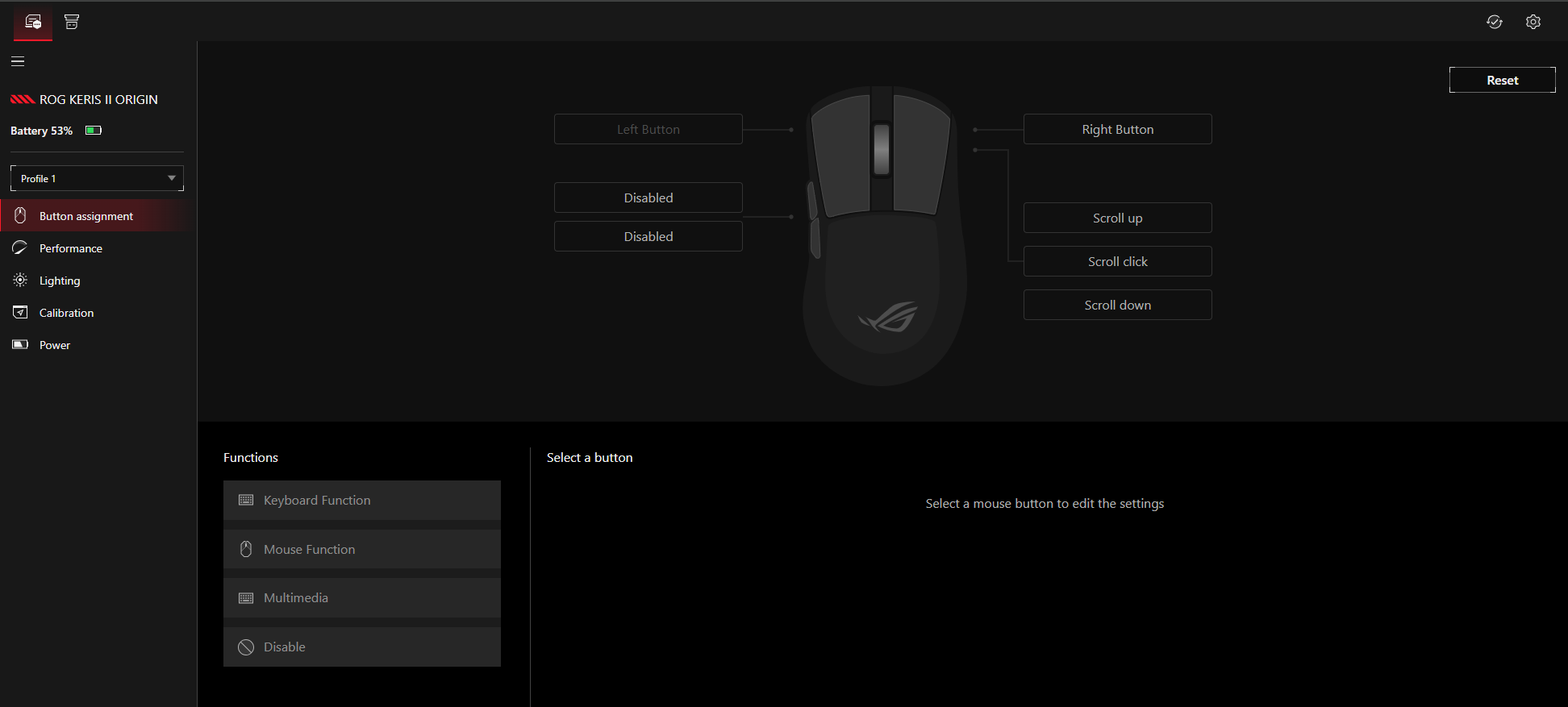Click the update check icon at top right
Viewport: 1568px width, 707px height.
click(x=1495, y=22)
